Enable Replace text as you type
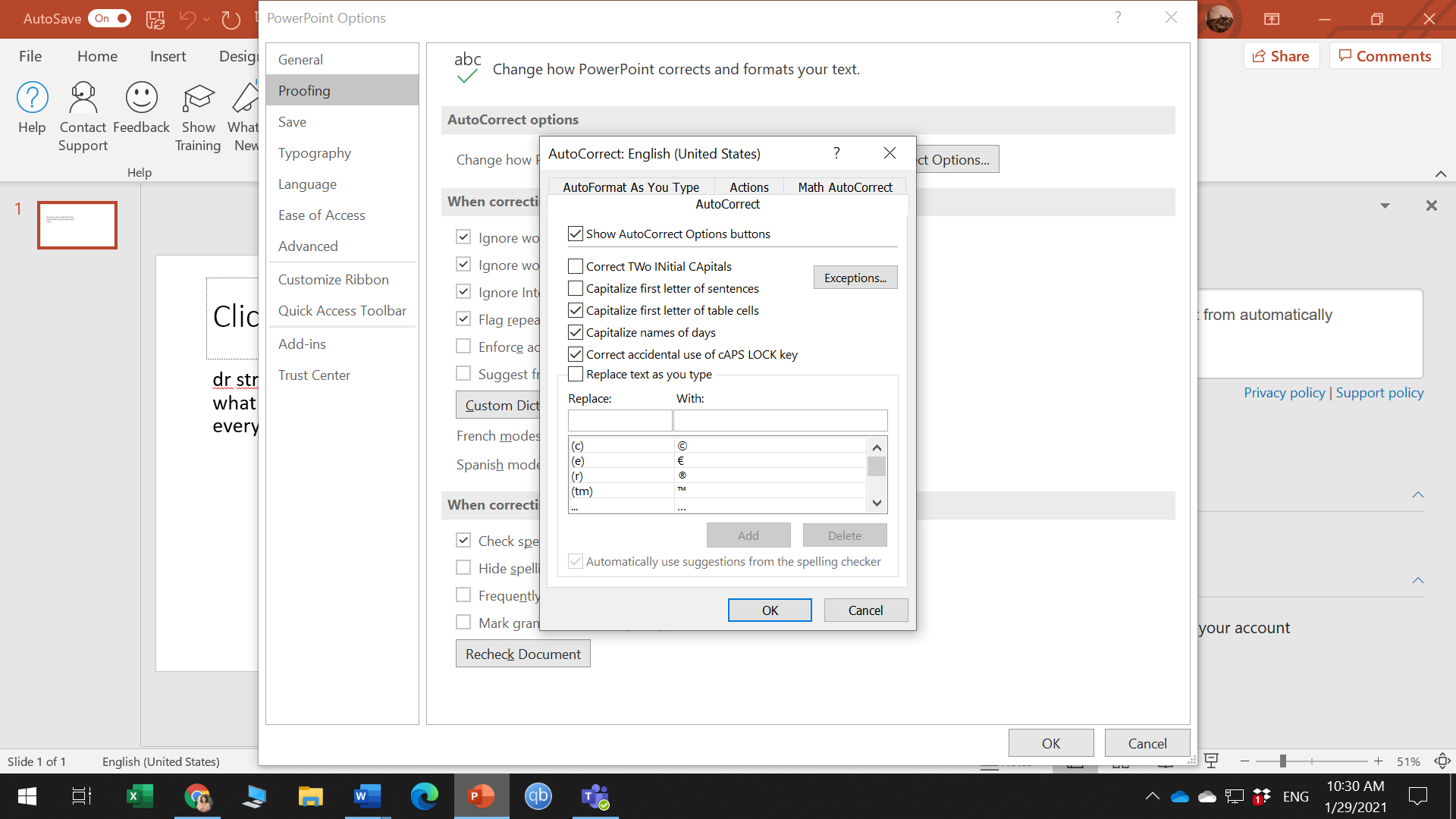This screenshot has height=819, width=1456. tap(575, 374)
